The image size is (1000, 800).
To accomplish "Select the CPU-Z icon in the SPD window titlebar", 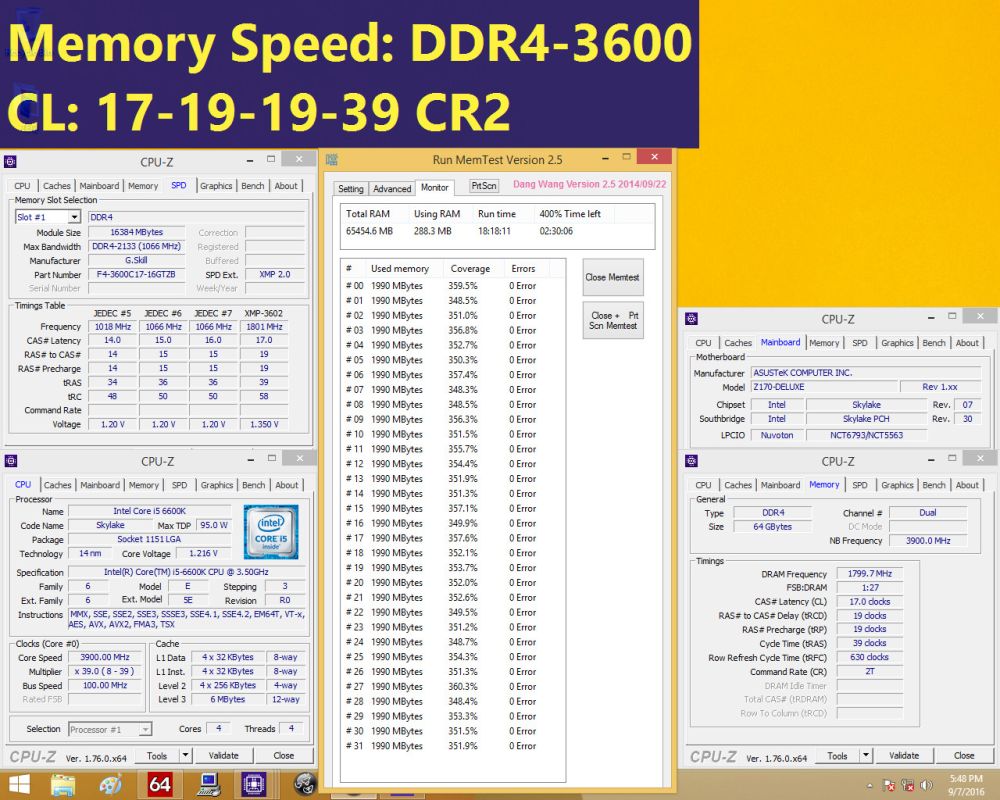I will click(10, 159).
